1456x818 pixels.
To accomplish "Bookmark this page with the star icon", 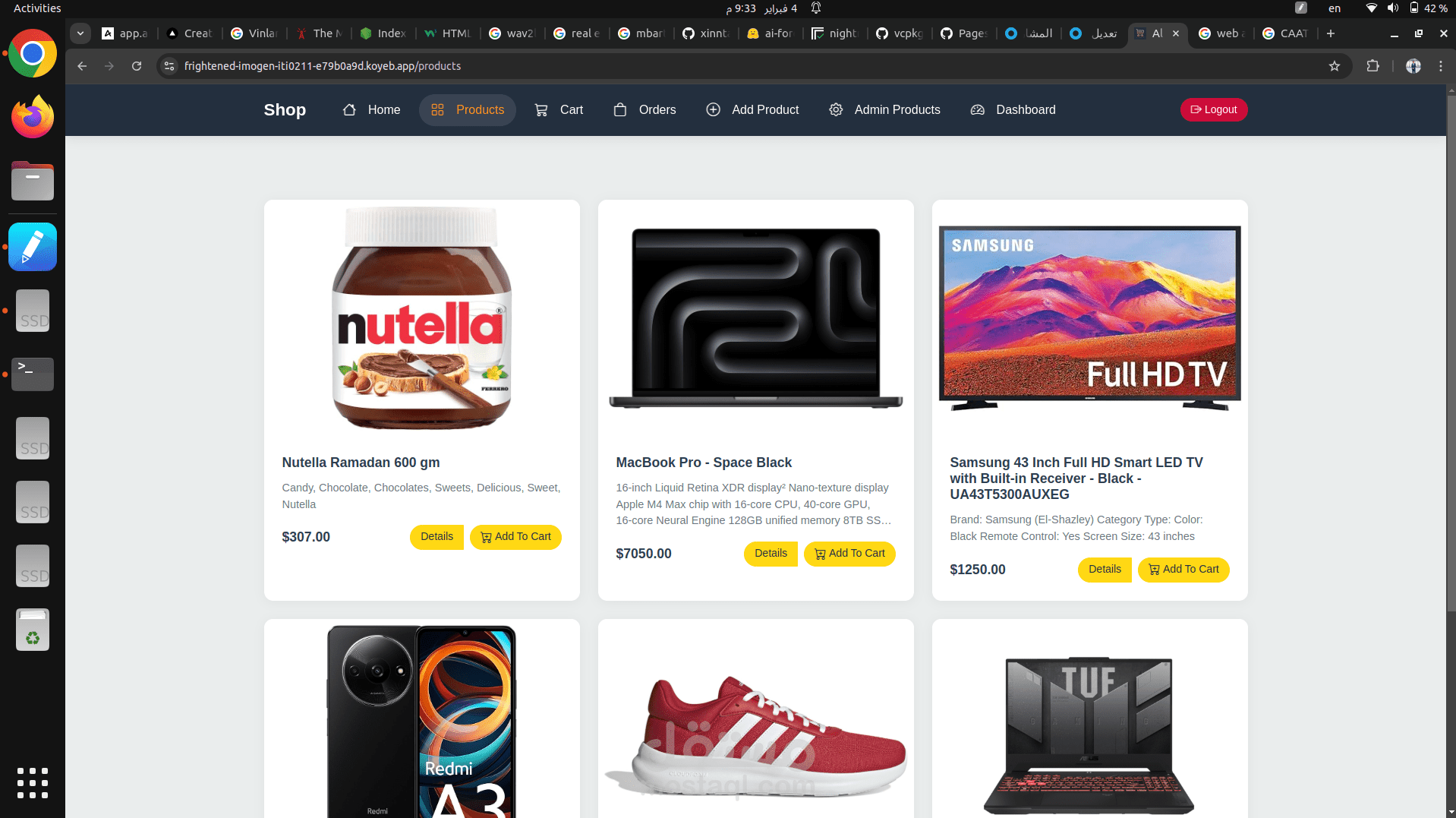I will [1335, 66].
